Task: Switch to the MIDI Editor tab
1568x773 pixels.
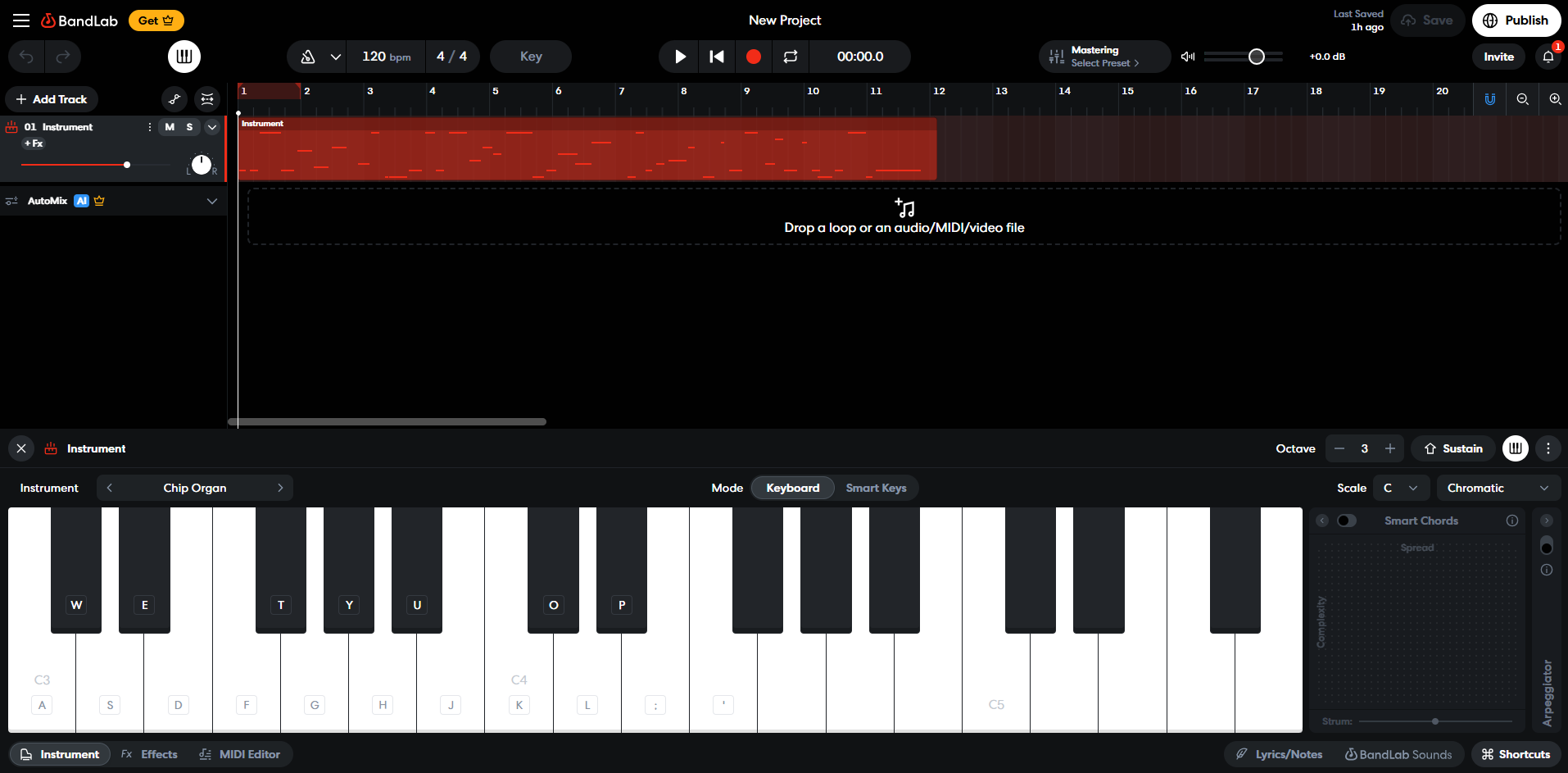Action: pyautogui.click(x=240, y=754)
